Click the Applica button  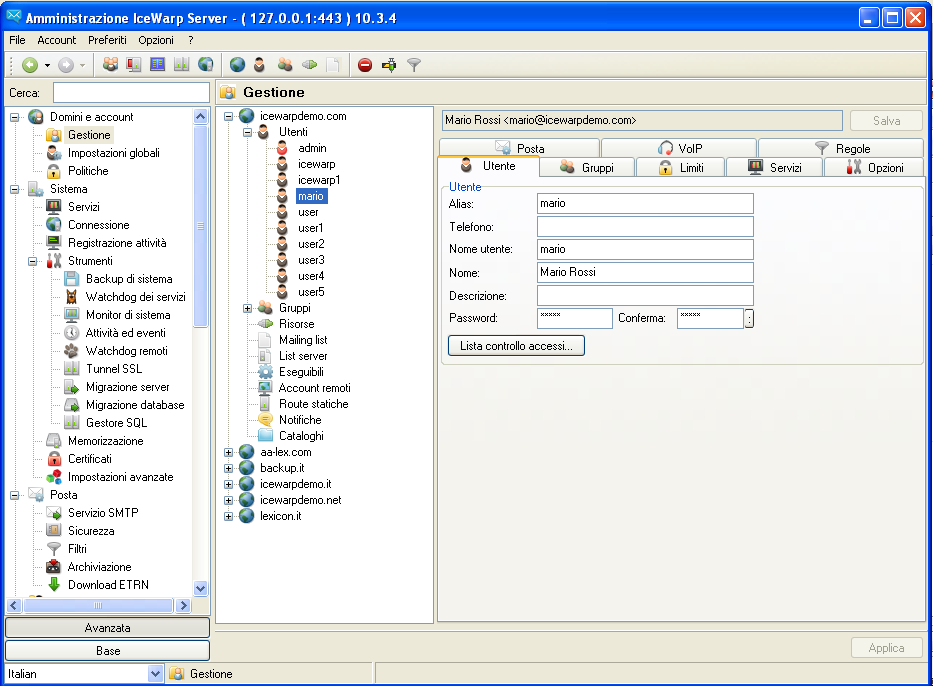[x=886, y=648]
